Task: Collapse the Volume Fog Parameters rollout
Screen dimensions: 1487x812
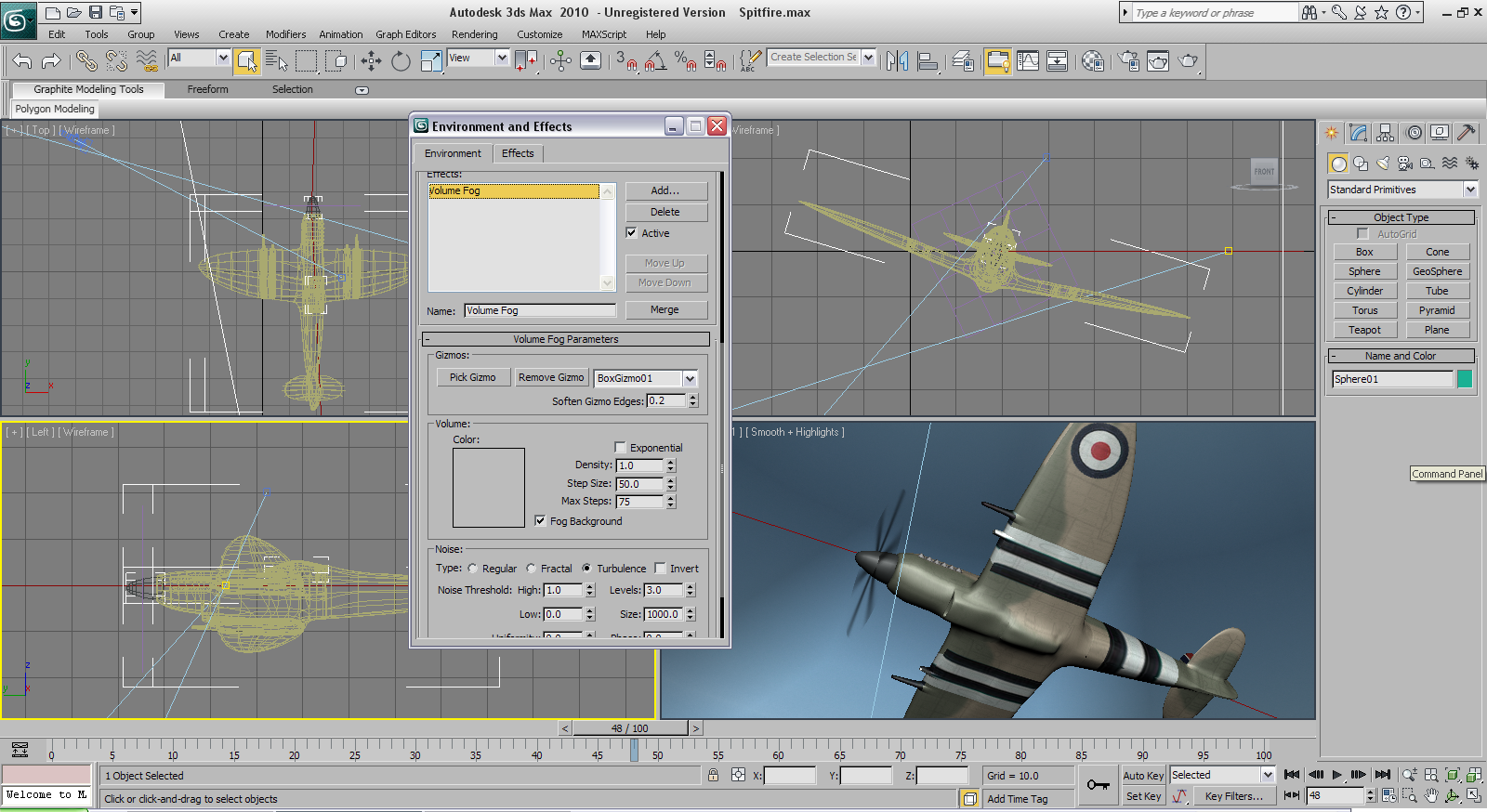Action: click(565, 339)
